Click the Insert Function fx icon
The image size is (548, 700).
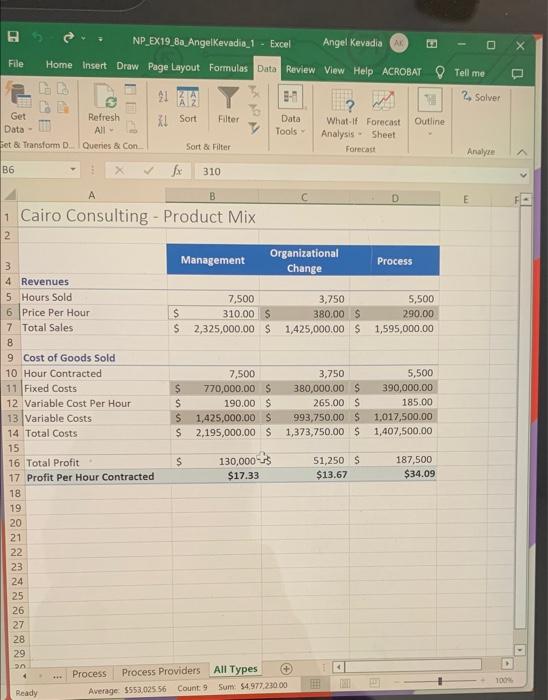pyautogui.click(x=177, y=171)
